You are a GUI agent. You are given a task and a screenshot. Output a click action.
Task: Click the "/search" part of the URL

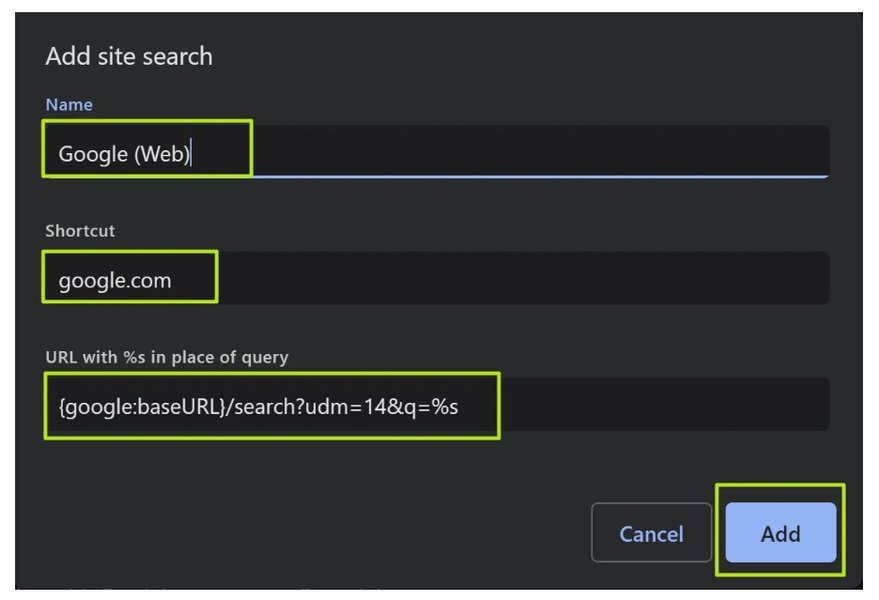(260, 407)
